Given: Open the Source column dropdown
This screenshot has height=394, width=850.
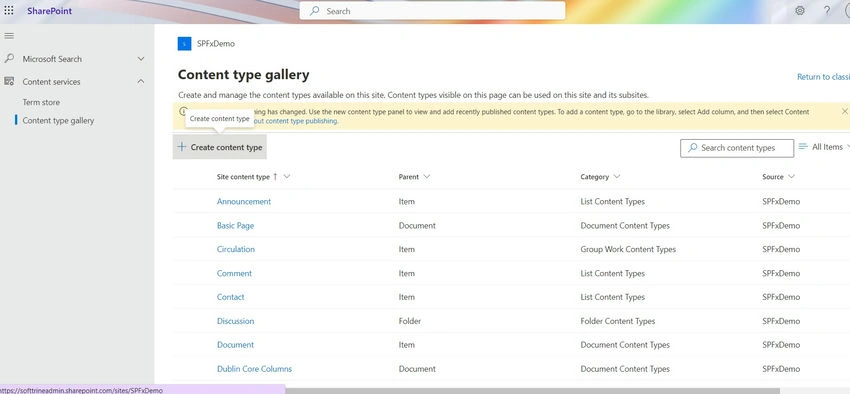Looking at the screenshot, I should coord(791,177).
